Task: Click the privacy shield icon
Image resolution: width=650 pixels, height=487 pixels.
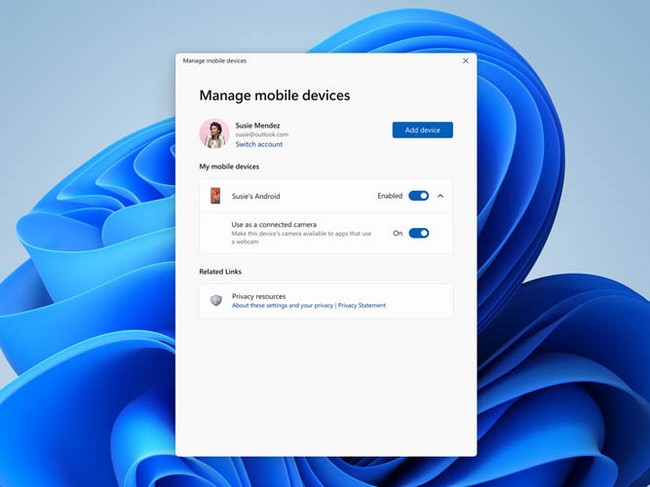Action: 216,300
